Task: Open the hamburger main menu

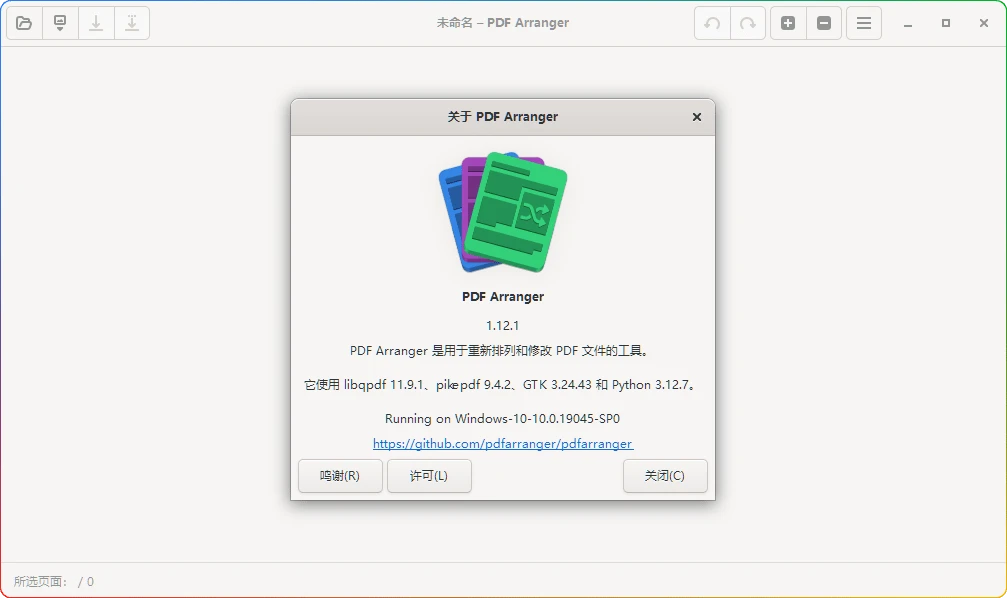Action: 863,22
